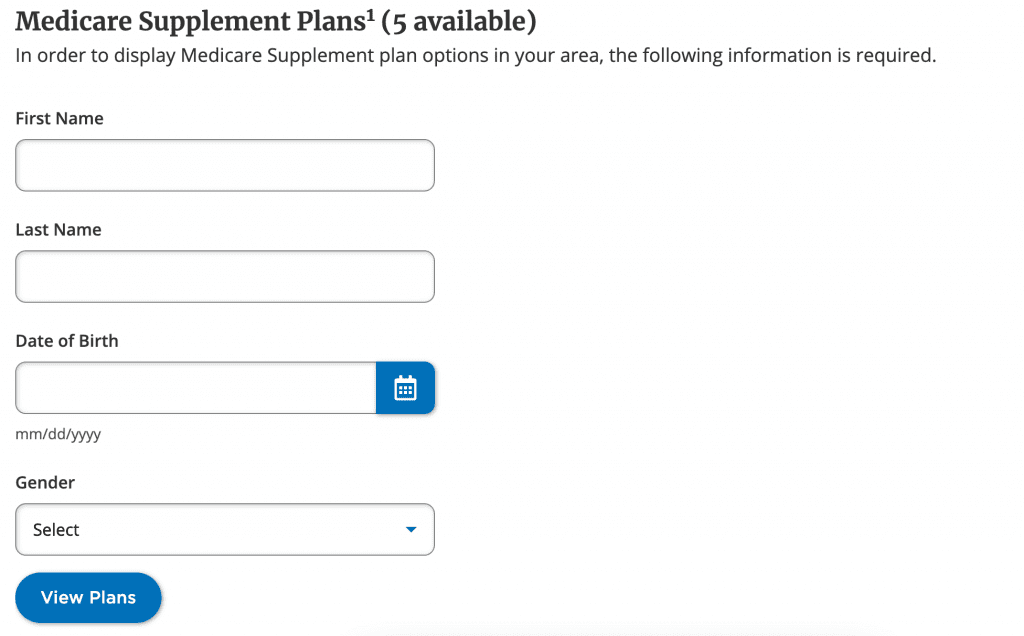Select the empty First Name entry box
This screenshot has height=636, width=1024.
pos(225,165)
